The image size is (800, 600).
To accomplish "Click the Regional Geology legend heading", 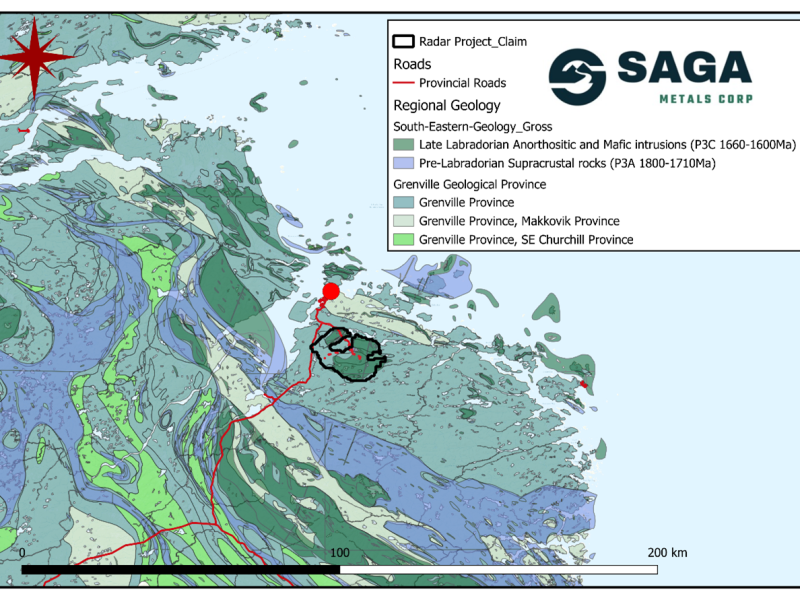I will (447, 105).
